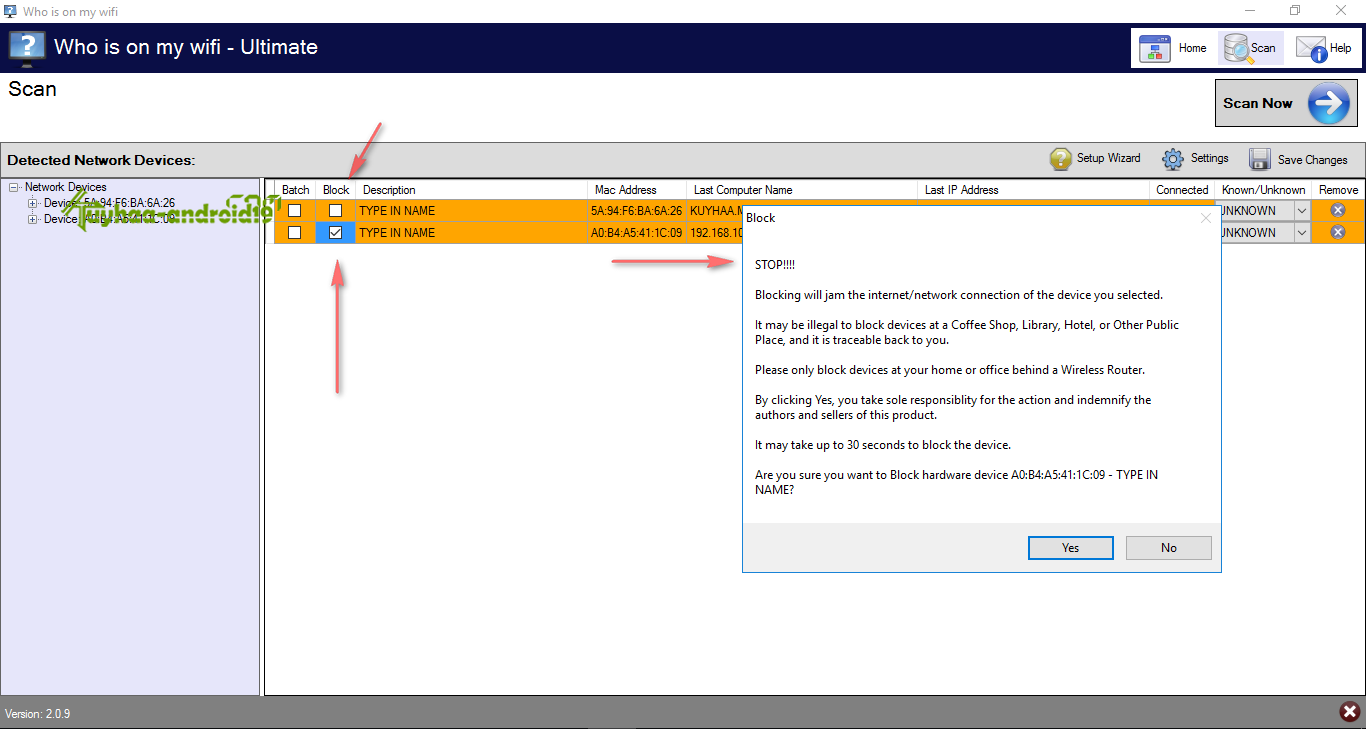Click the Known/Unknown column header
The image size is (1366, 729).
[x=1264, y=190]
